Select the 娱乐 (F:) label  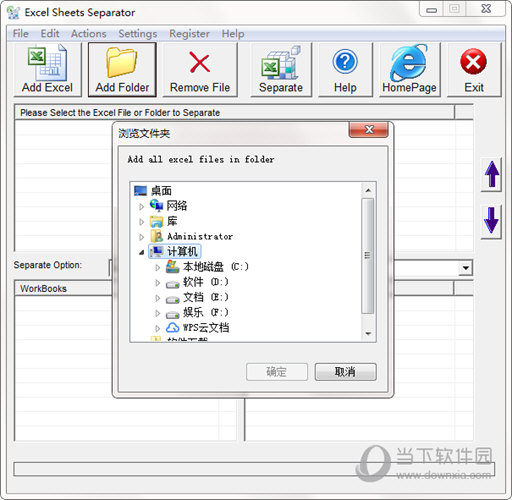[x=206, y=312]
